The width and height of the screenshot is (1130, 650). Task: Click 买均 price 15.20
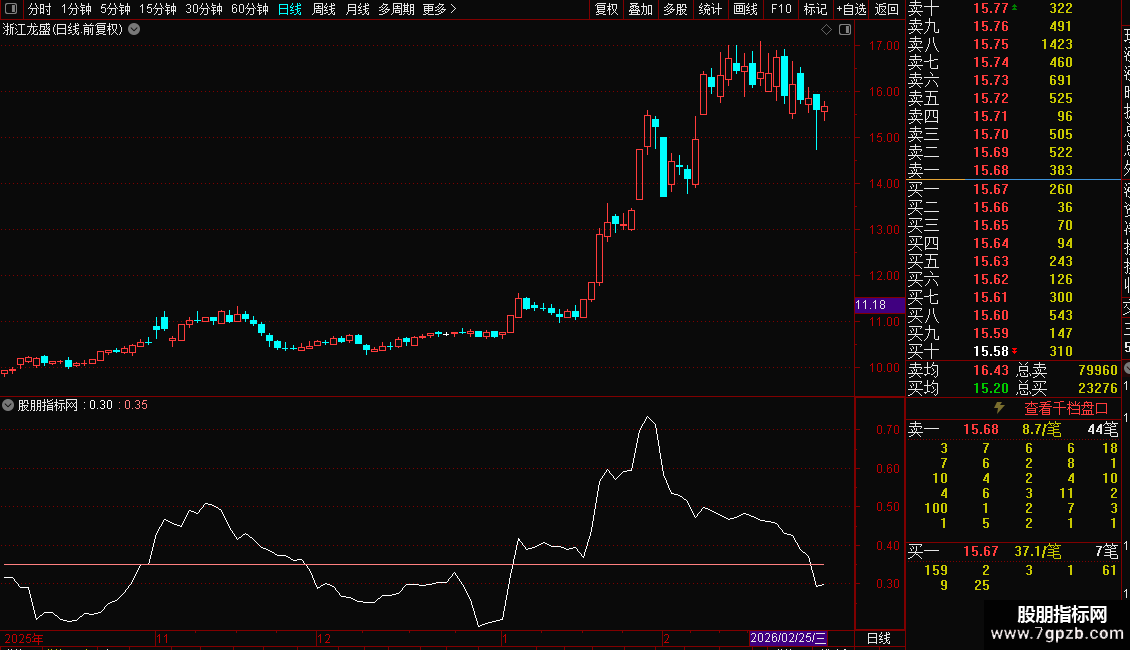pos(991,388)
